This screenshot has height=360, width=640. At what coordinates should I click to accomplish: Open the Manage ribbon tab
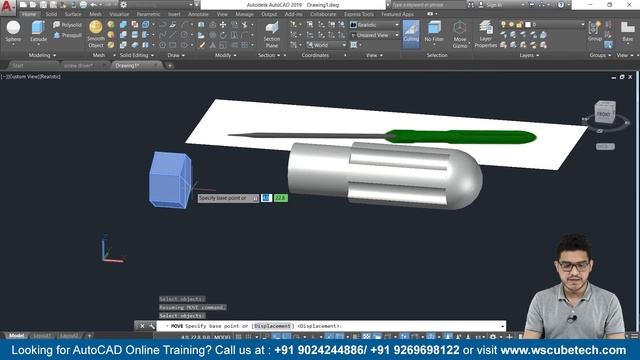pos(244,14)
